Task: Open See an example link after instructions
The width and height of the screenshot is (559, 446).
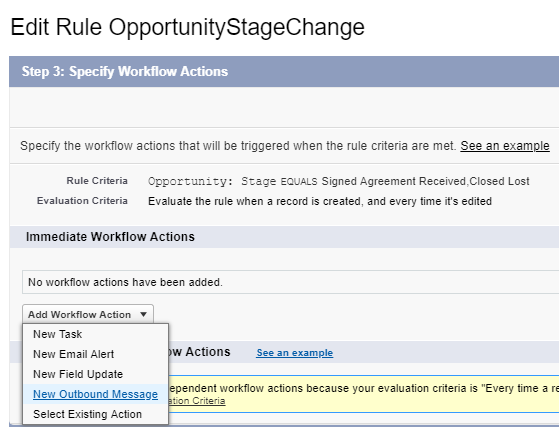Action: pyautogui.click(x=505, y=146)
